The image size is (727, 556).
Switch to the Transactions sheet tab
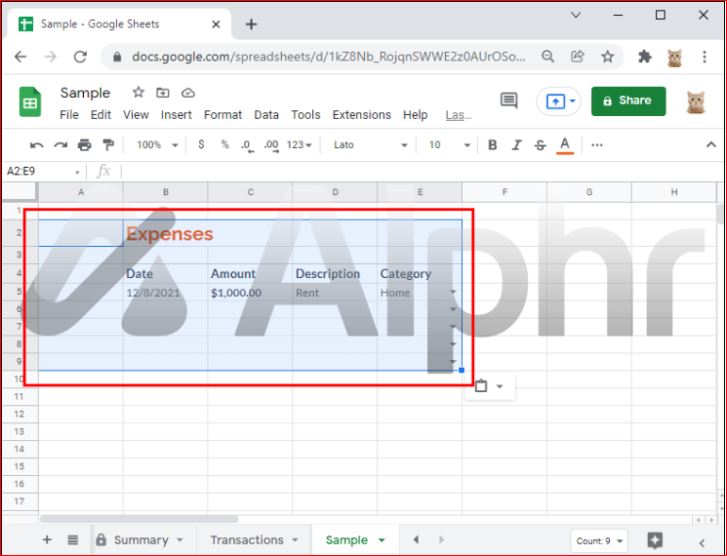click(254, 540)
